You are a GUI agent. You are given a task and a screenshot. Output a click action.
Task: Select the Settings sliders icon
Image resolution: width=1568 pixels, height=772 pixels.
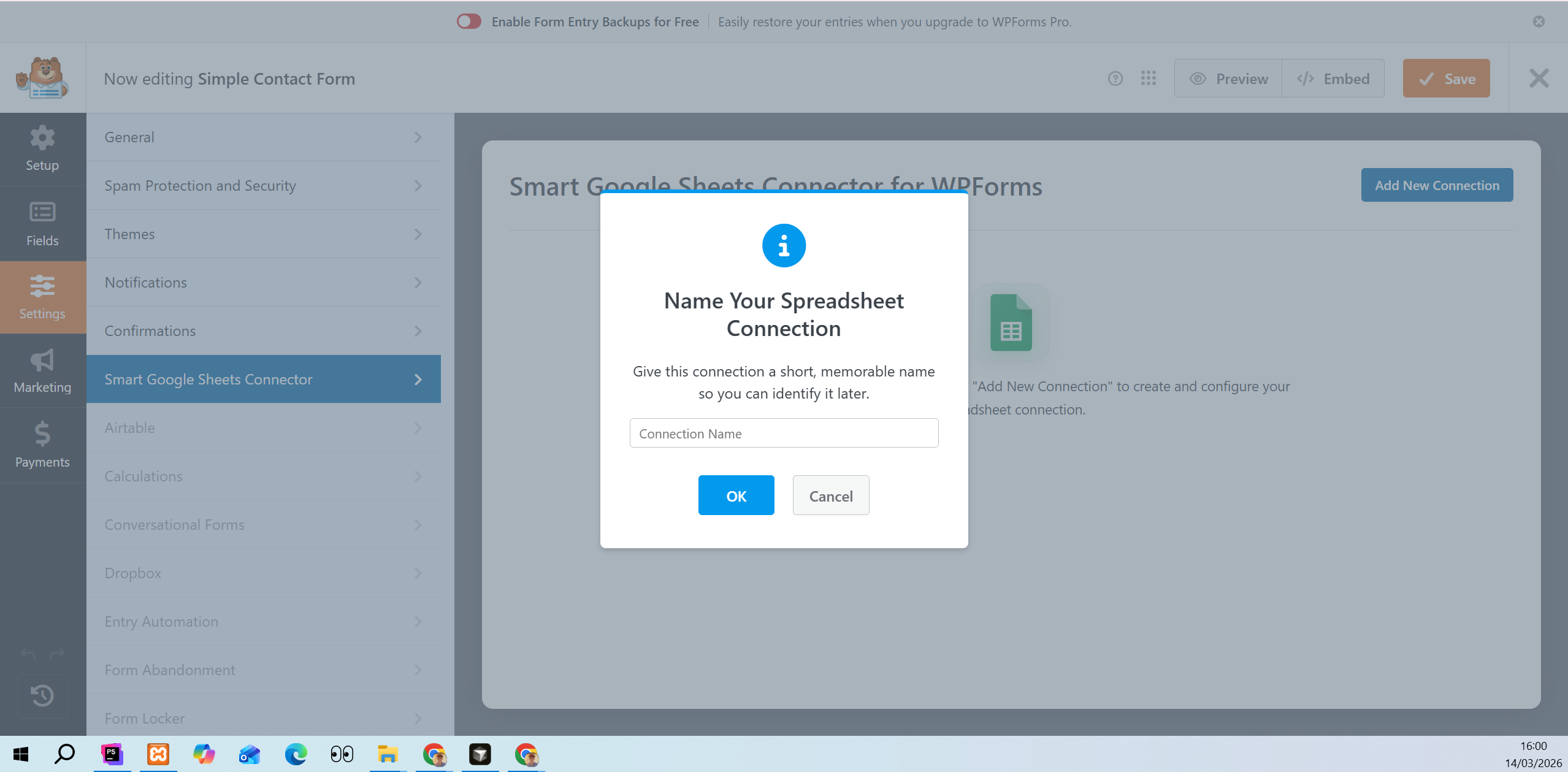point(42,286)
